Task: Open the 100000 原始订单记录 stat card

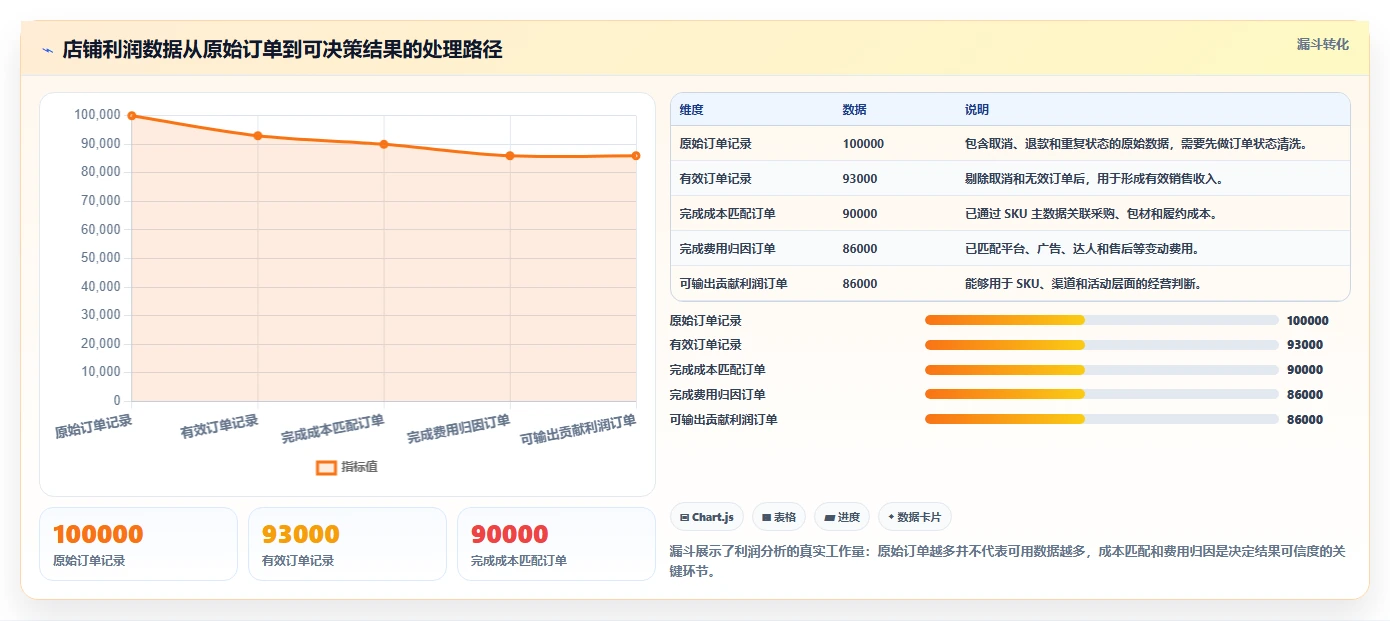Action: tap(138, 544)
